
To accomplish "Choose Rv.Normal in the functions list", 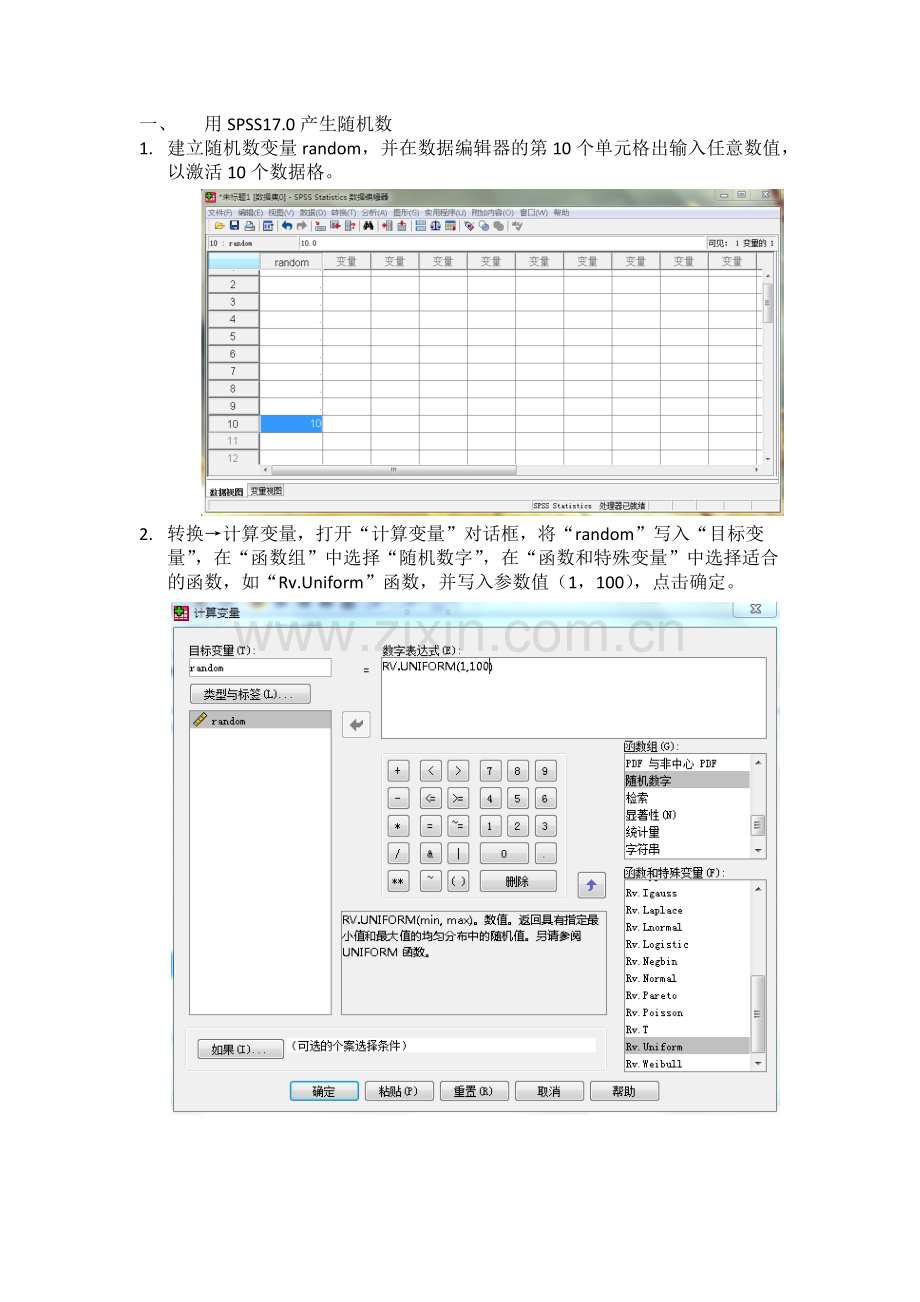I will [651, 978].
